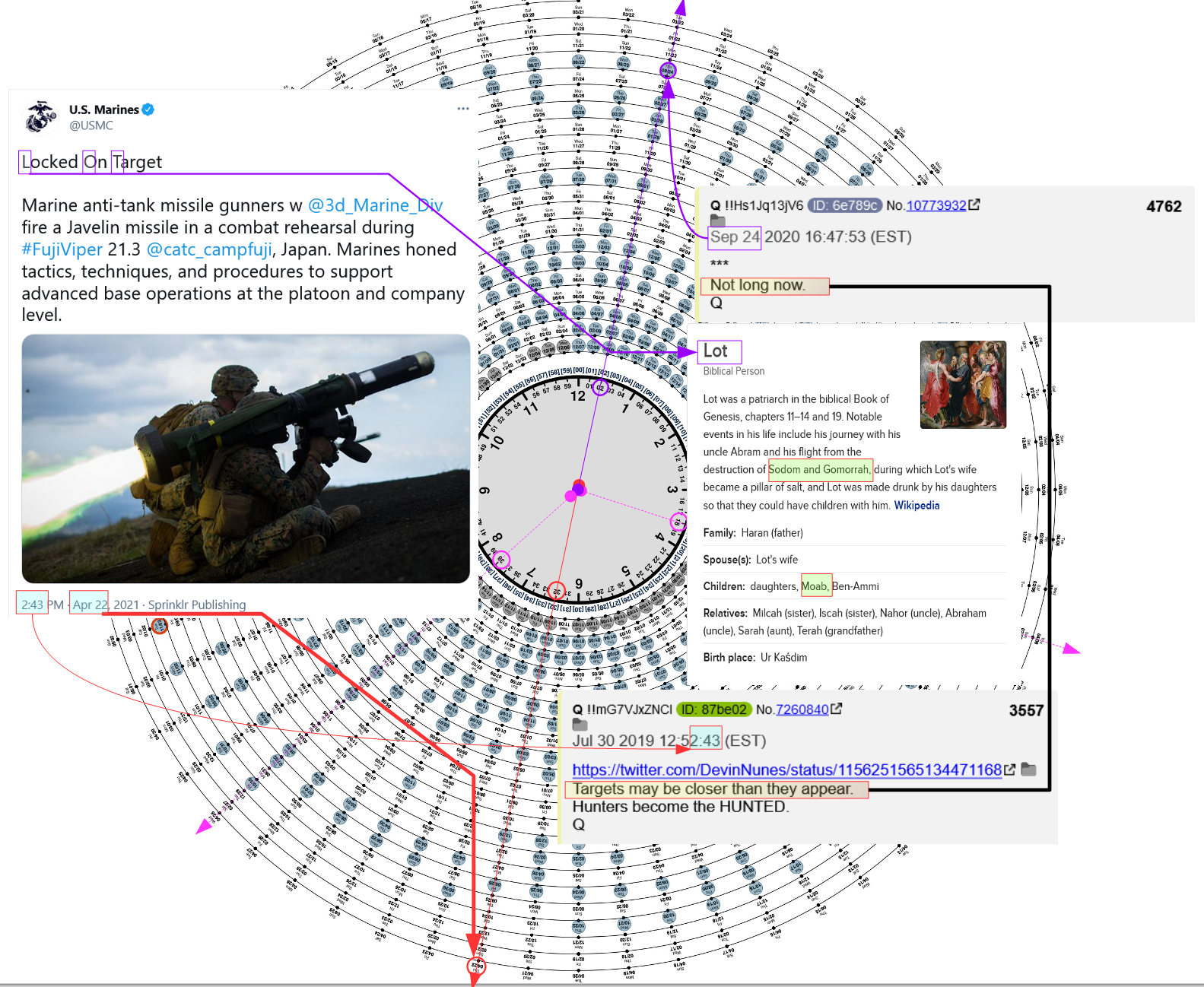Click the folder icon after the DevinNunes link

pos(1028,770)
